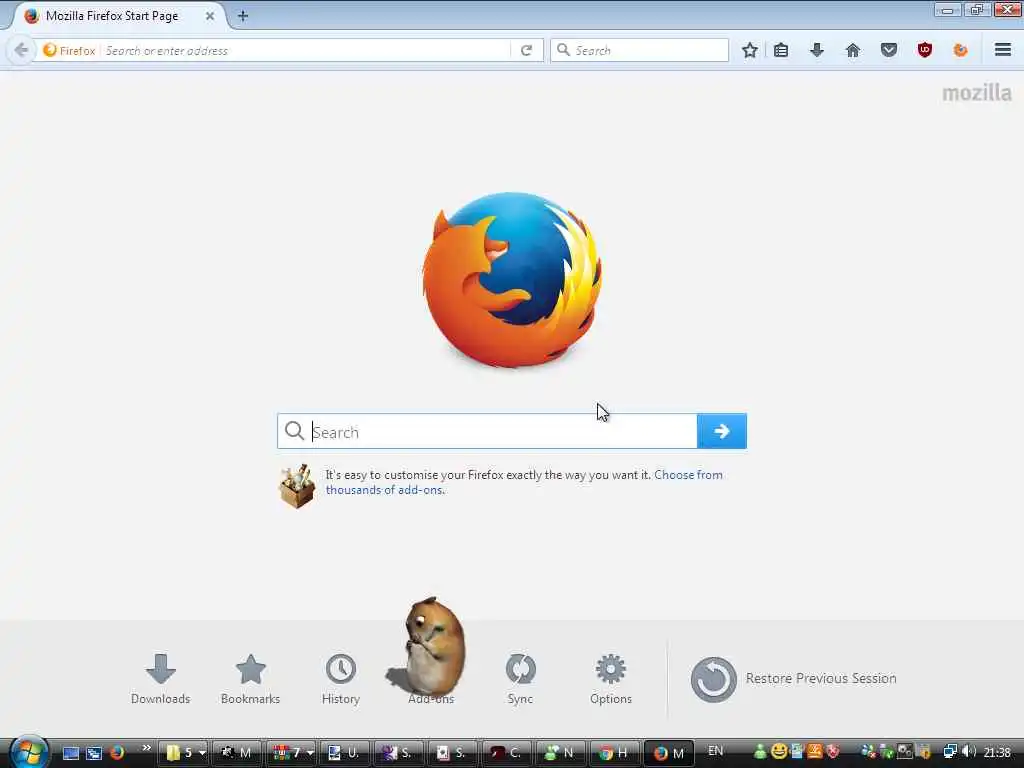Click the mozilla wordmark link

point(977,93)
